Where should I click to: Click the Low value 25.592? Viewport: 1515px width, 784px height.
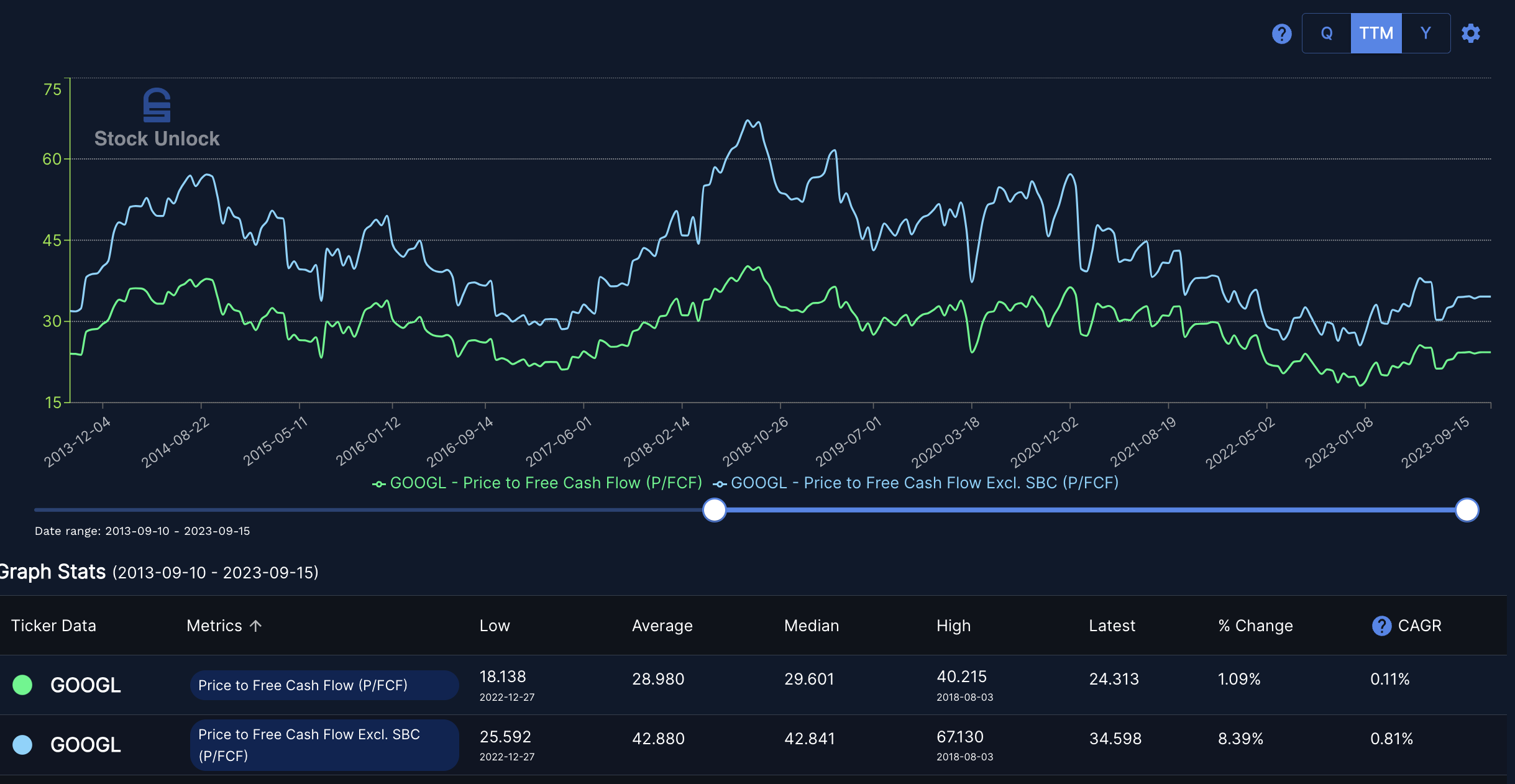(x=505, y=737)
